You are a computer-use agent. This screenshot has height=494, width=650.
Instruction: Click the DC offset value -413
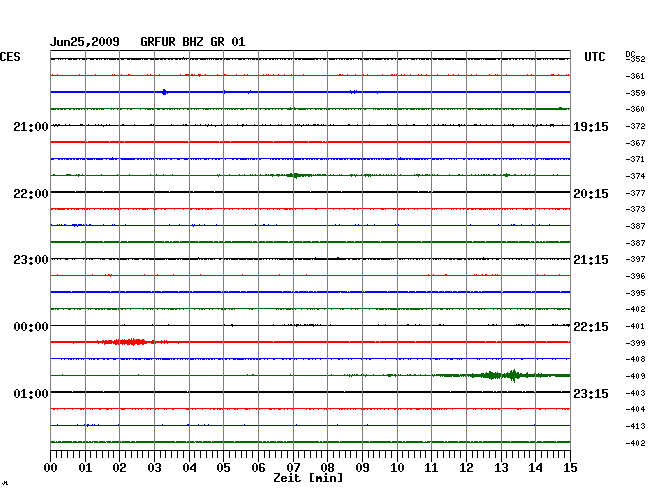(635, 426)
